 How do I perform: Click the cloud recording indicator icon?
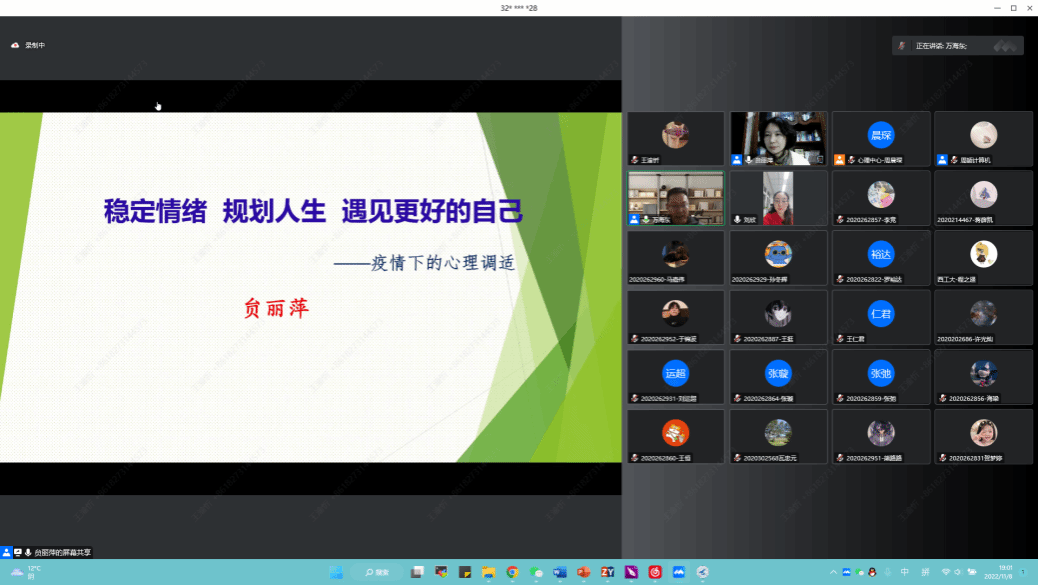tap(15, 45)
